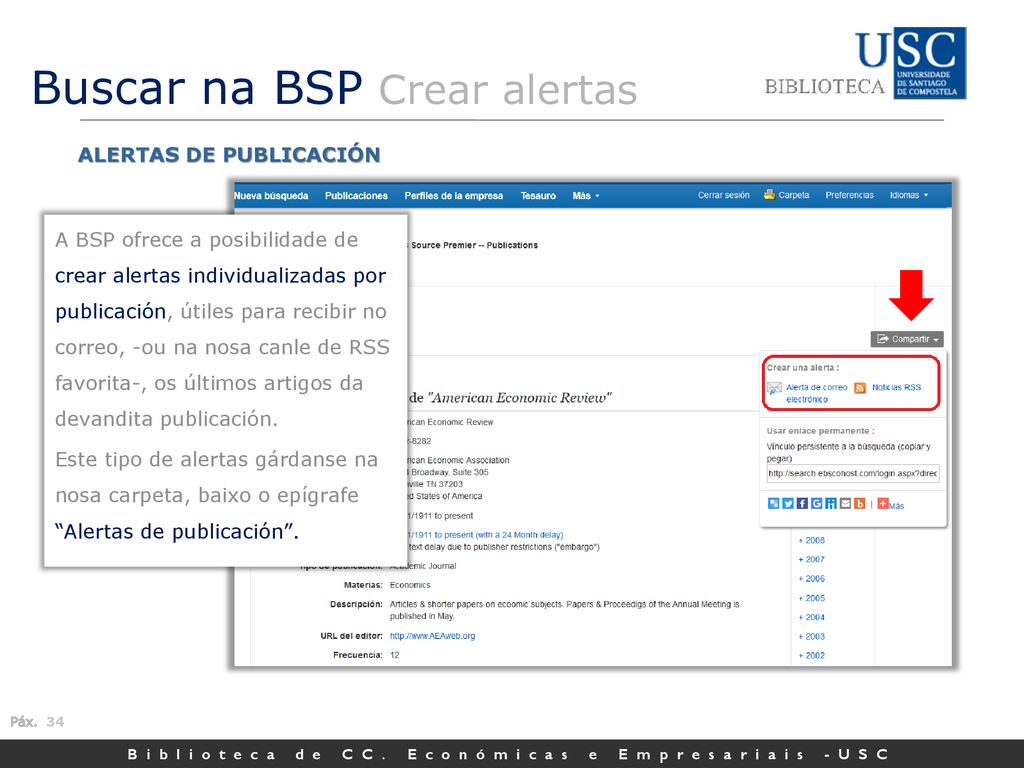Click the USC Biblioteca logo
The width and height of the screenshot is (1024, 768).
click(x=865, y=63)
